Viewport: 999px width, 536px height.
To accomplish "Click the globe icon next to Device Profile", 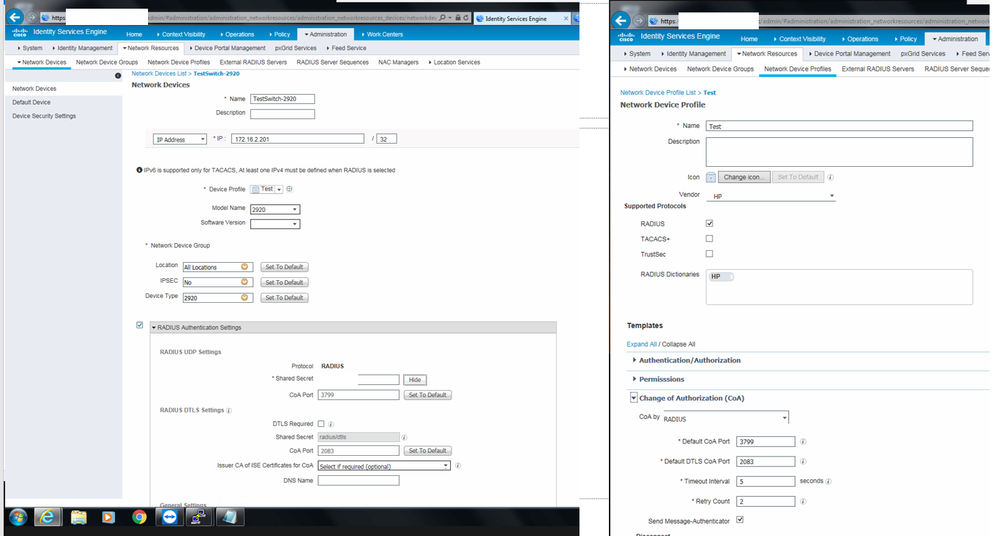I will tap(289, 189).
